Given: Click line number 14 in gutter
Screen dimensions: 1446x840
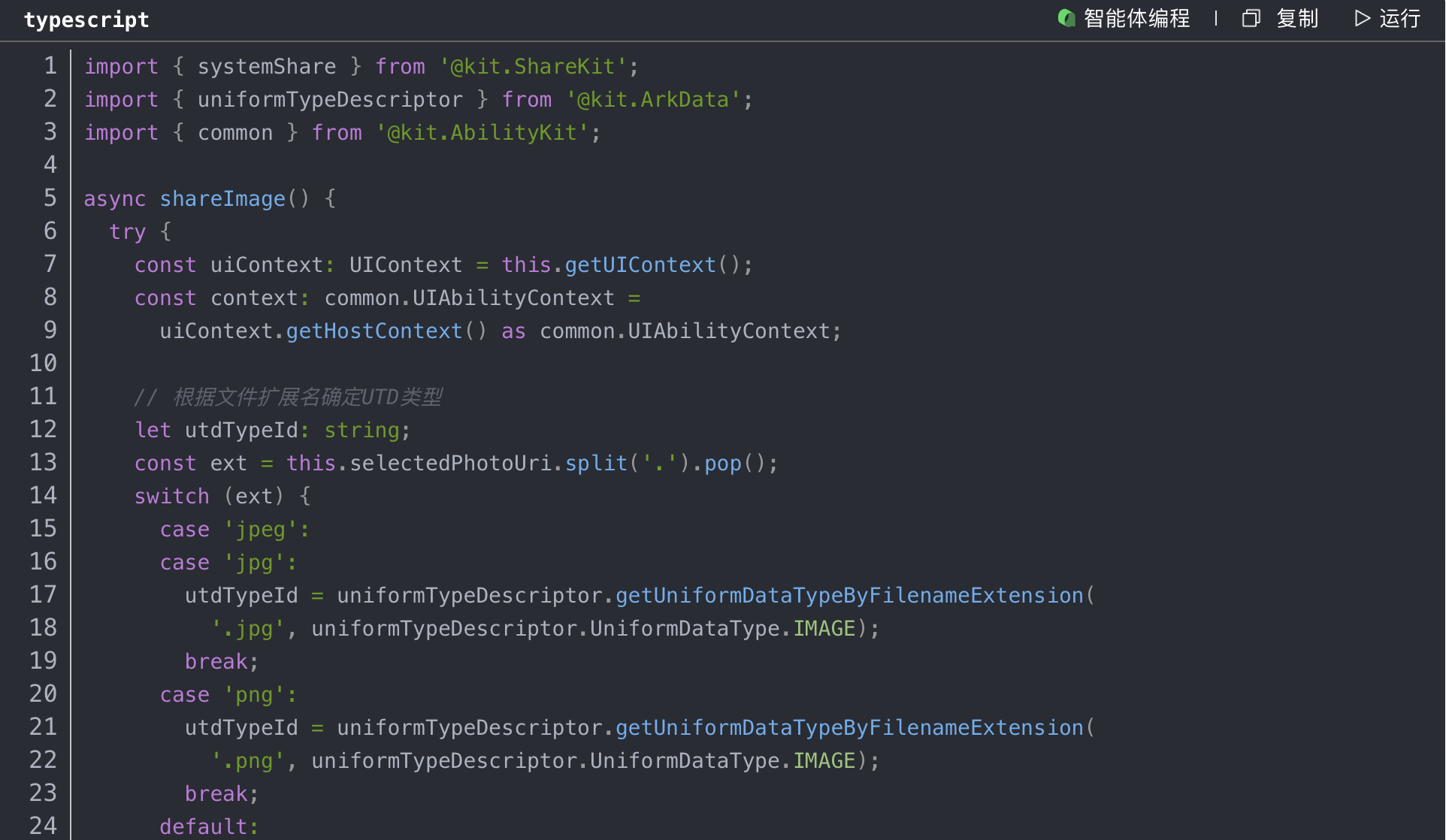Looking at the screenshot, I should [43, 496].
